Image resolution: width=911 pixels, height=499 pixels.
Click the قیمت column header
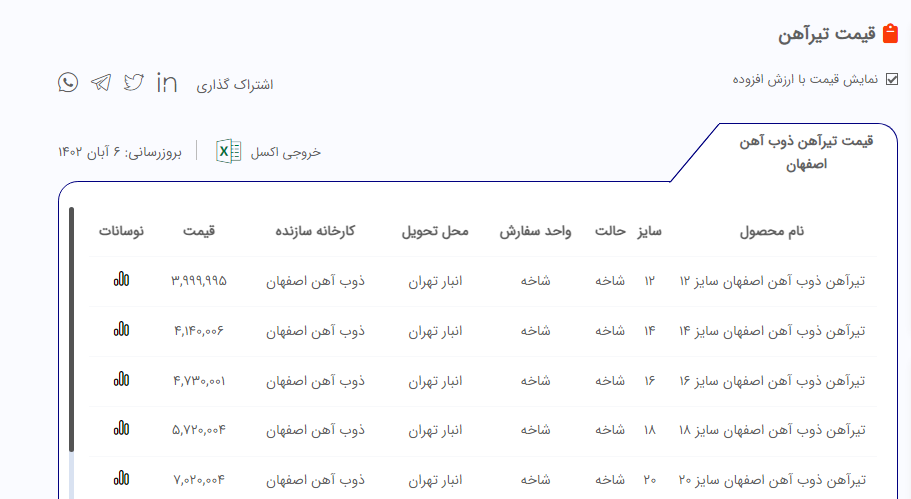[198, 231]
